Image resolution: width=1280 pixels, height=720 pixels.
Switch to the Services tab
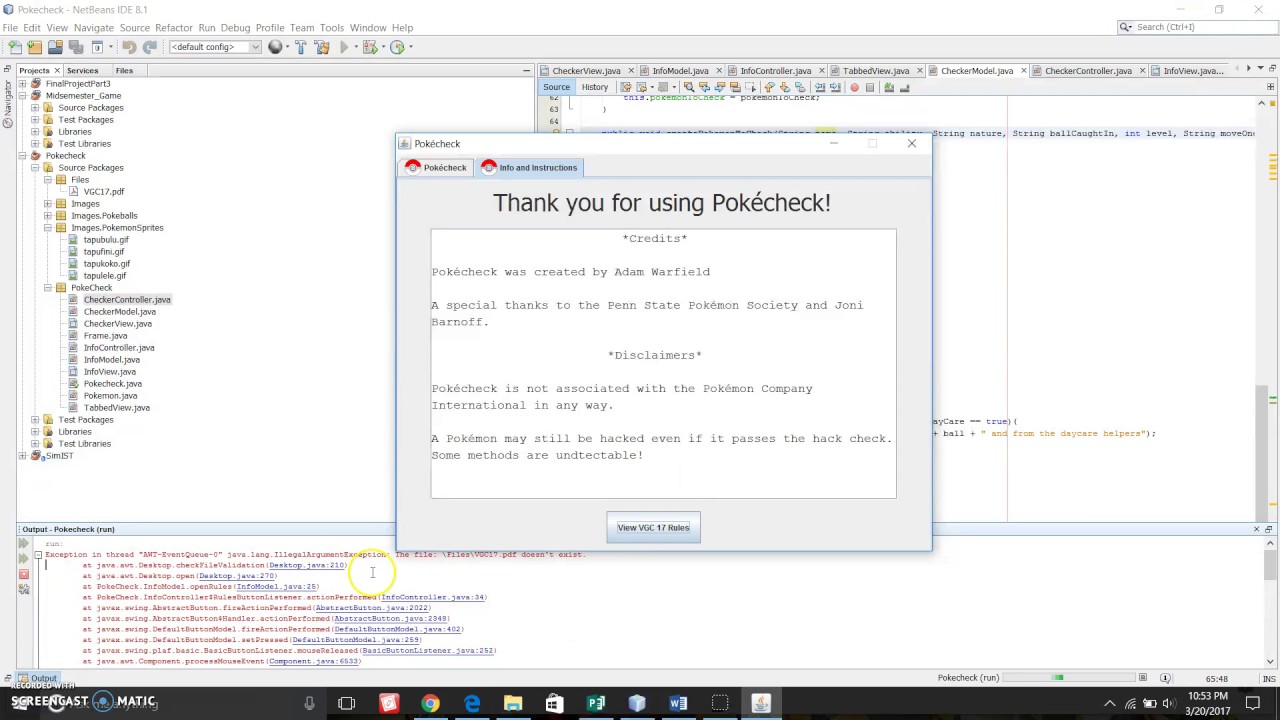(x=82, y=71)
